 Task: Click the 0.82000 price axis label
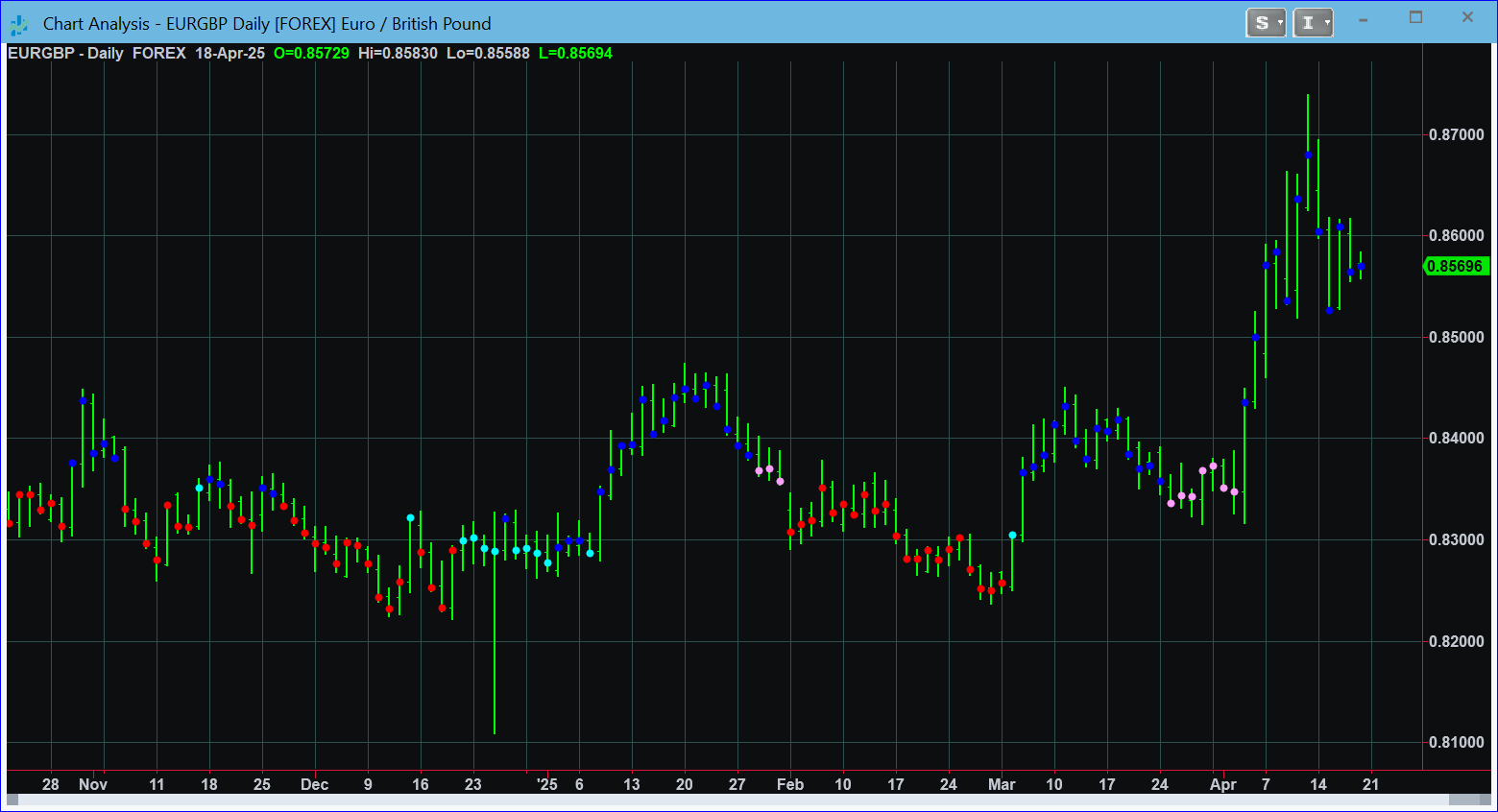1456,641
